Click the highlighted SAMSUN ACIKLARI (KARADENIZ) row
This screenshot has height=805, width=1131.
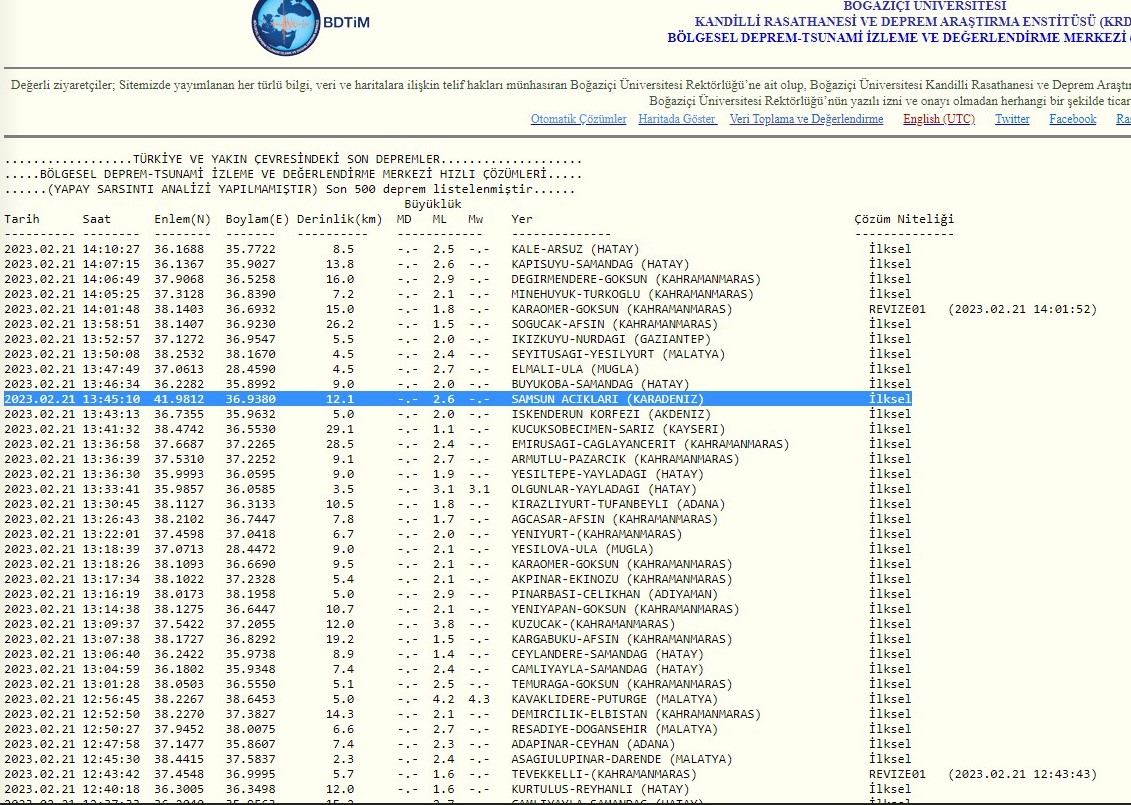457,399
